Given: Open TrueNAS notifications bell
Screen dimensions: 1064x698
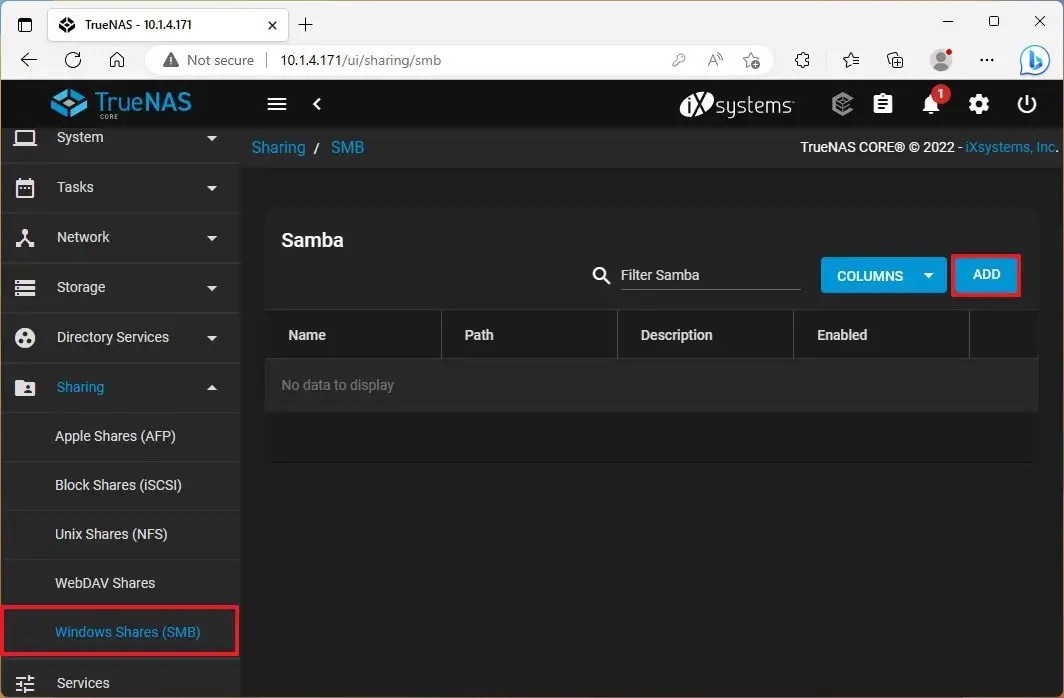Looking at the screenshot, I should point(931,104).
